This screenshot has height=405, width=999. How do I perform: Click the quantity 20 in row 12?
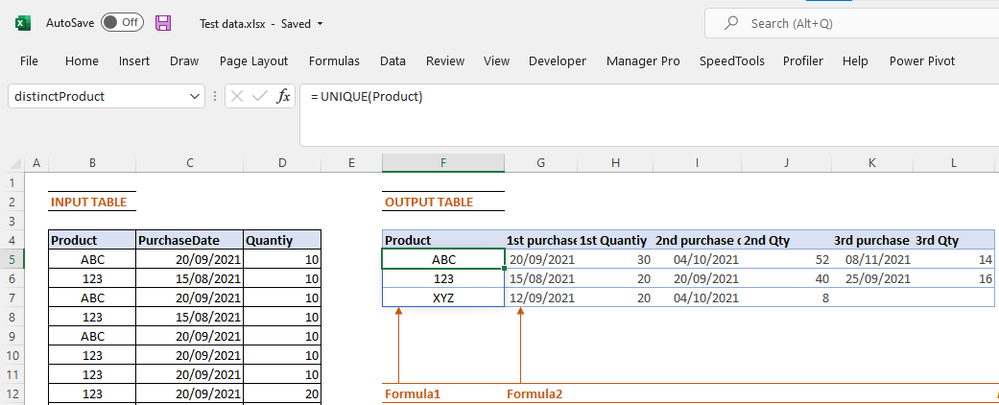tap(282, 393)
